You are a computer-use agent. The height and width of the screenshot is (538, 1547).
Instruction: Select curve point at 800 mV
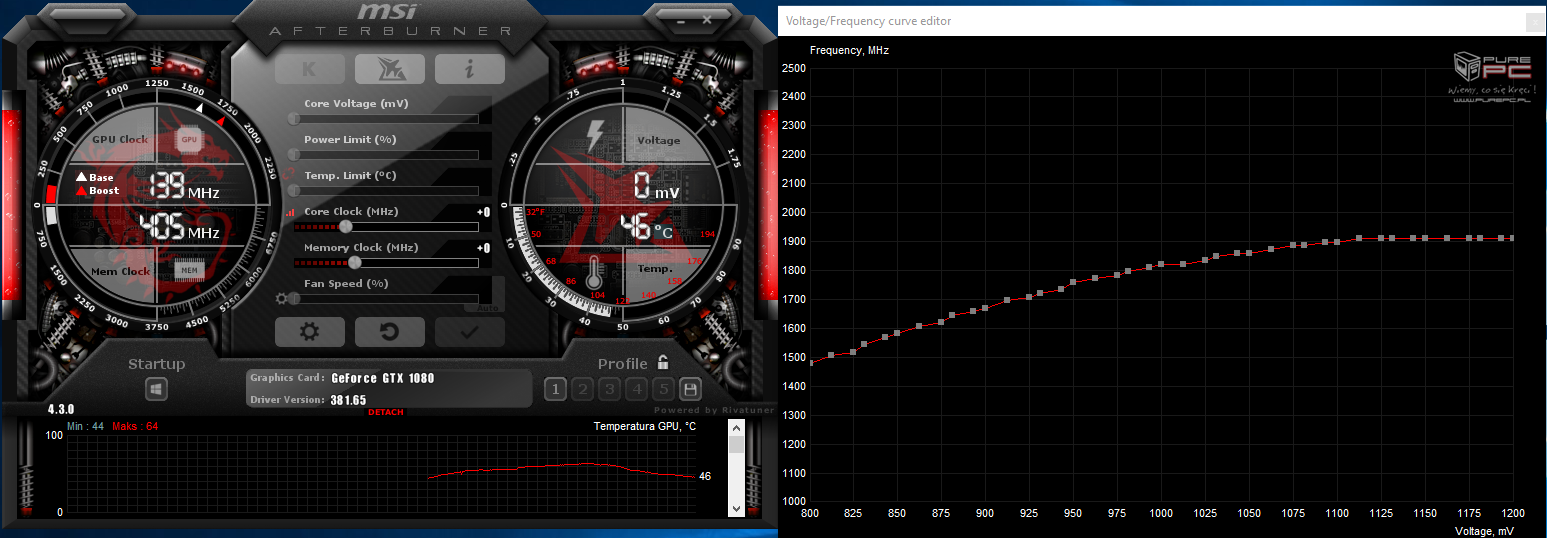point(810,363)
